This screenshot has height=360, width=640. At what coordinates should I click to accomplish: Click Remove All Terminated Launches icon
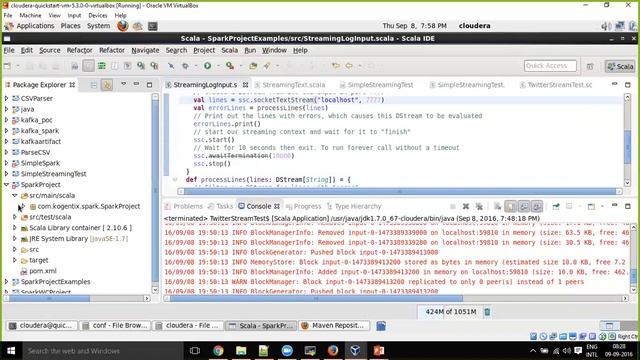click(479, 207)
